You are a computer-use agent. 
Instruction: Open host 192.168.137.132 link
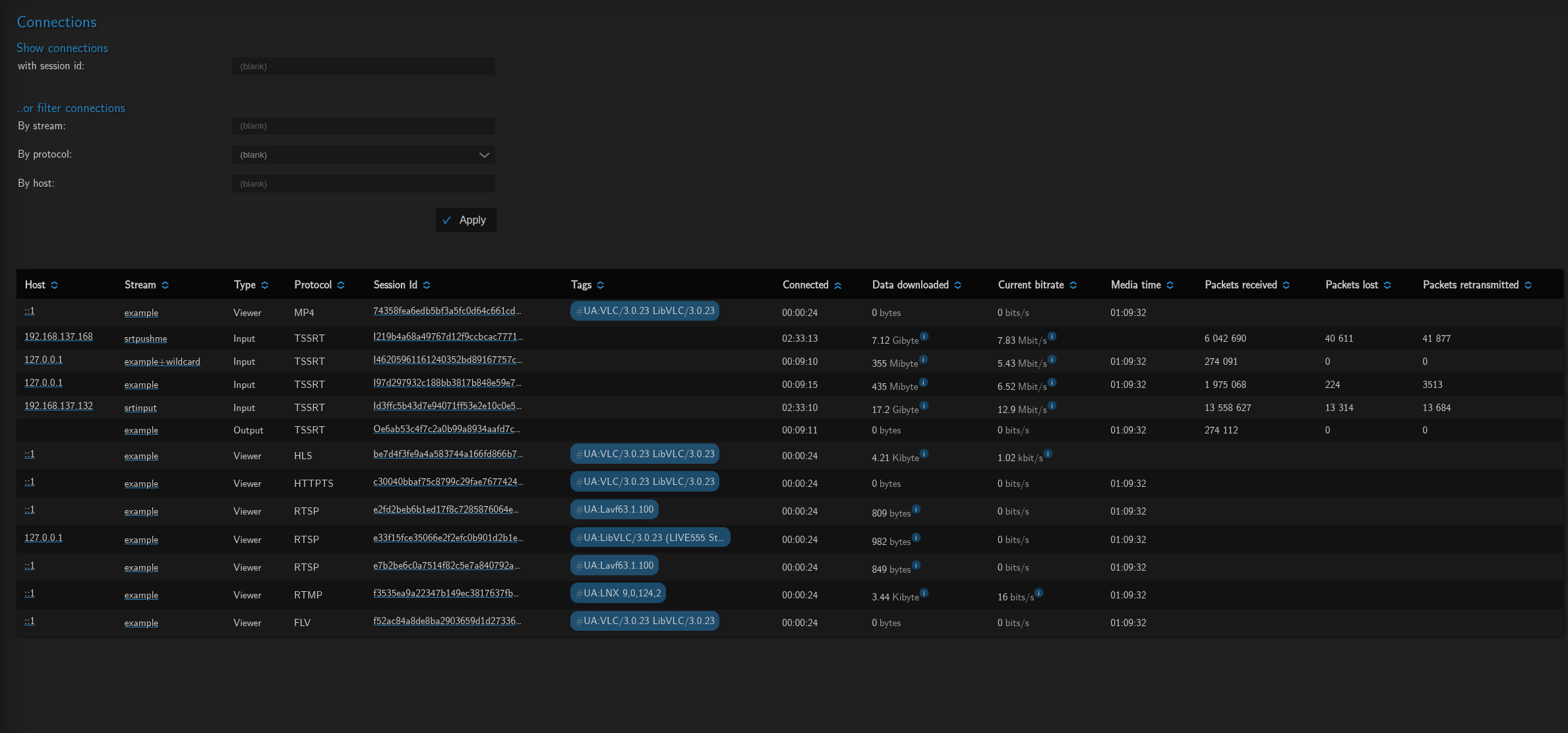59,406
